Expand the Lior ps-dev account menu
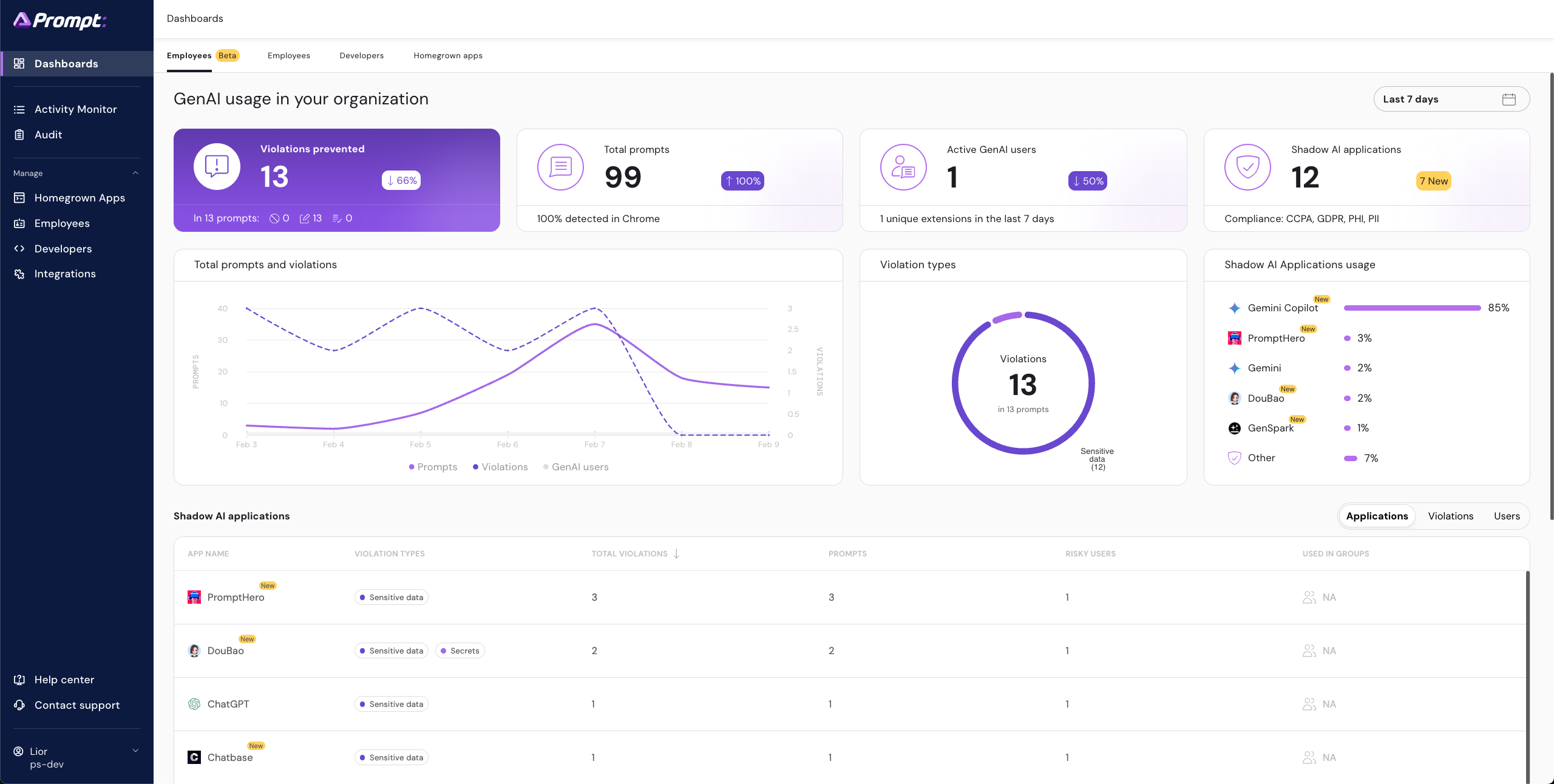 click(135, 751)
